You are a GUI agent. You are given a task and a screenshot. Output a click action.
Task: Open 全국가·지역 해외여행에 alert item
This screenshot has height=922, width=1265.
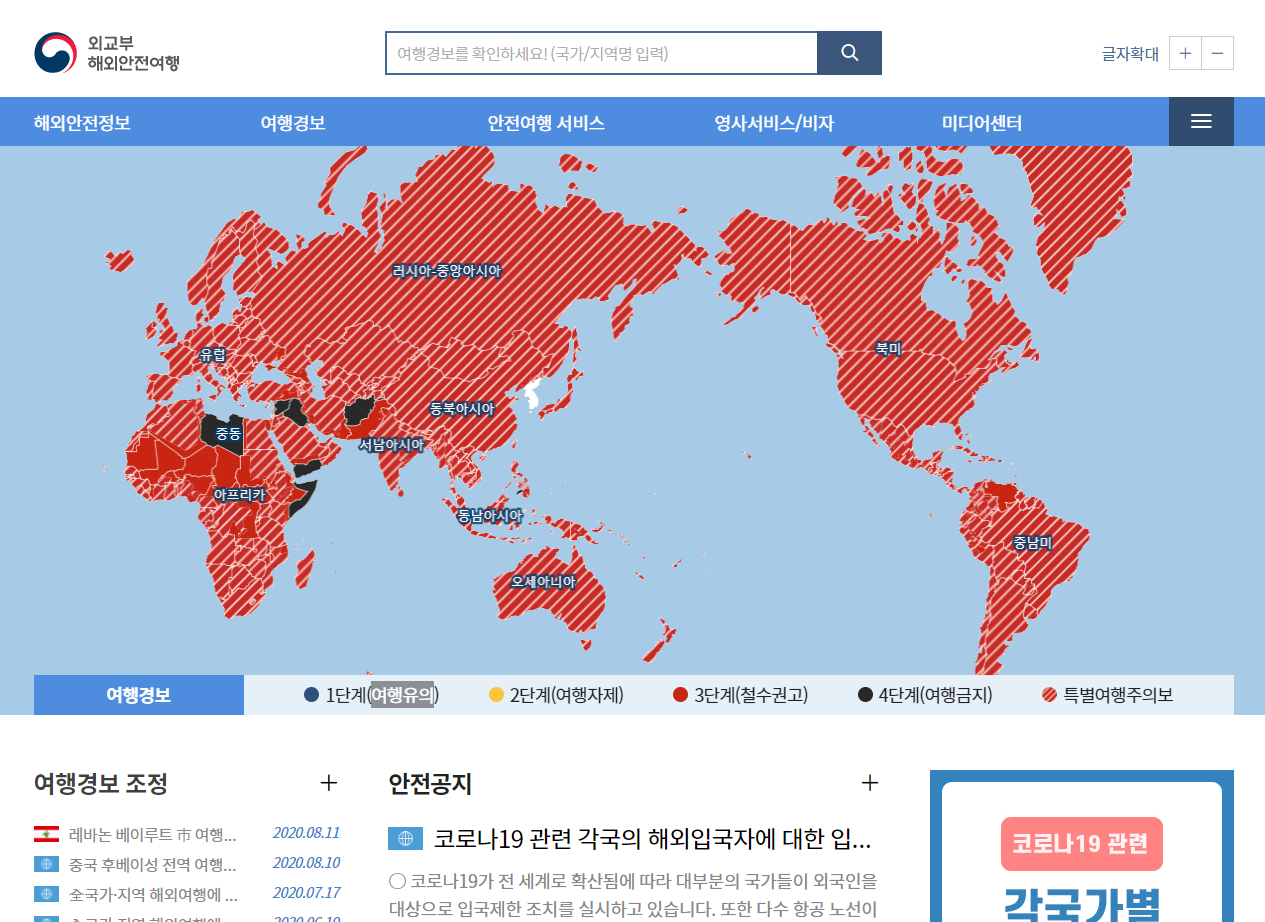(x=153, y=894)
